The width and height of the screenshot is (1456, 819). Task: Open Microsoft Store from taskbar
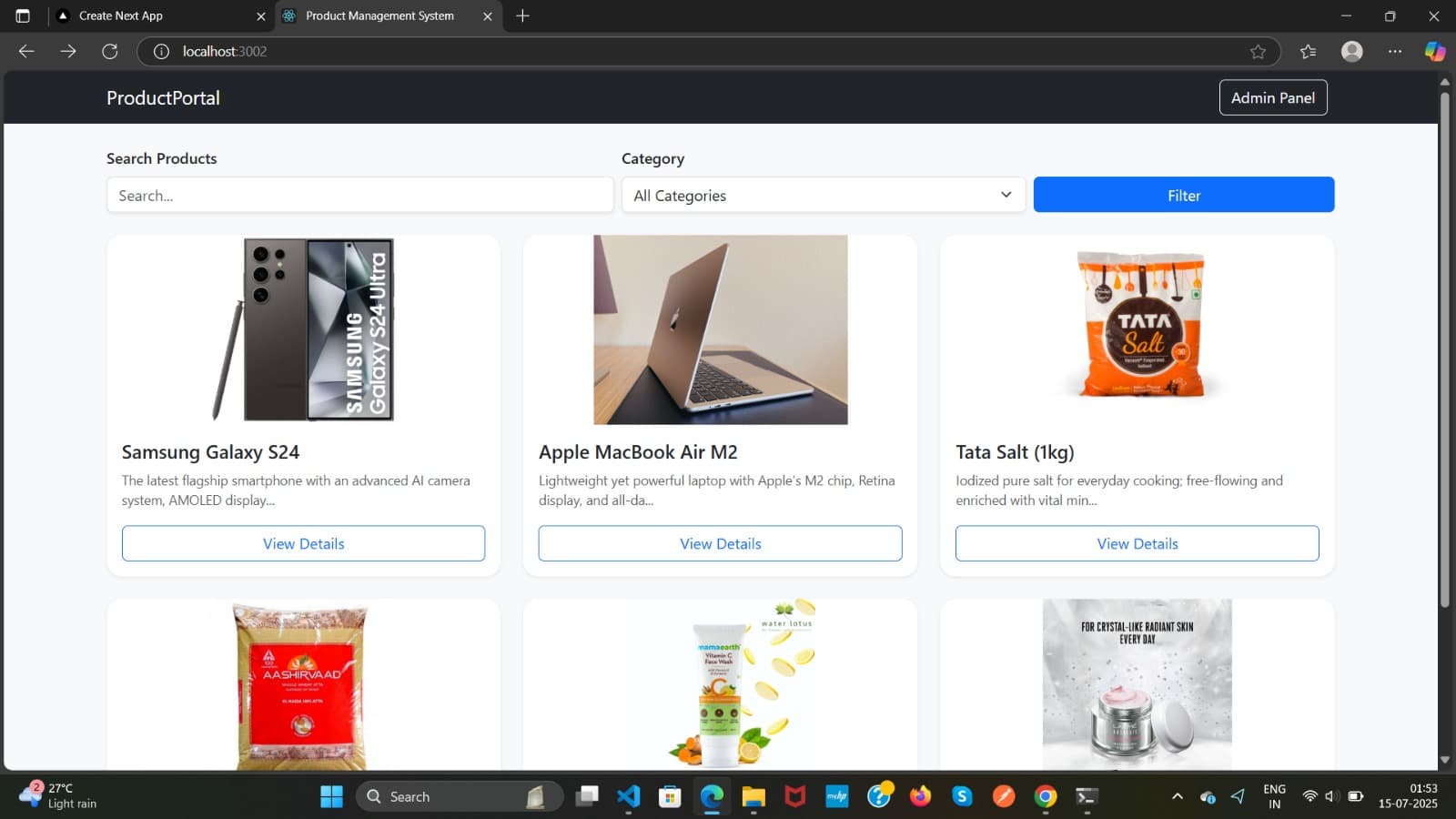click(670, 796)
